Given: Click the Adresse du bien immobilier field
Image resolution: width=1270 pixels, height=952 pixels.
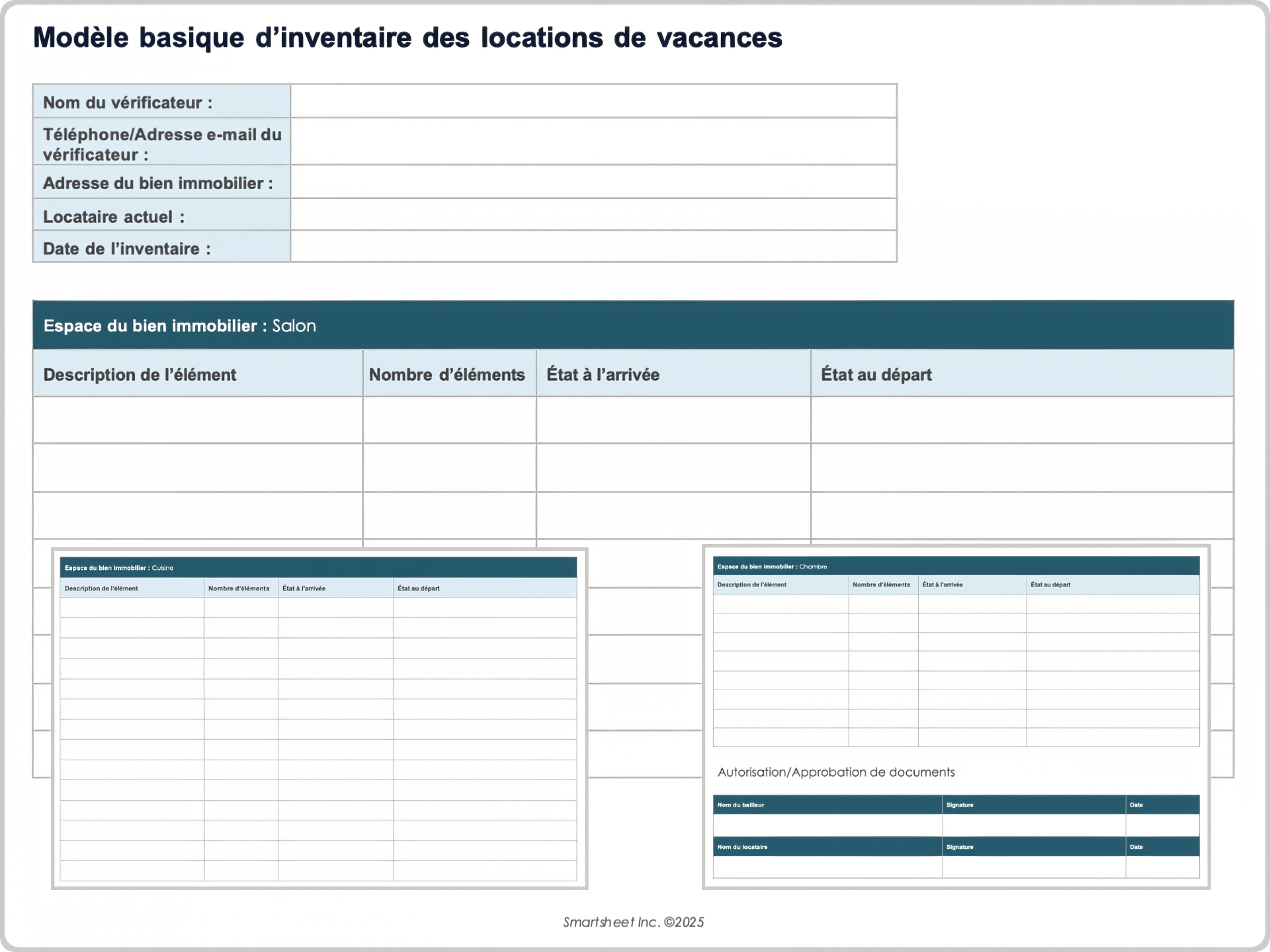Looking at the screenshot, I should 593,182.
